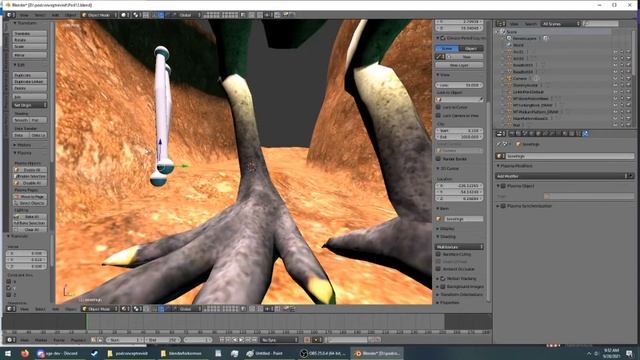
Task: Collapse the Transform panel in the tool shelf
Action: click(24, 23)
